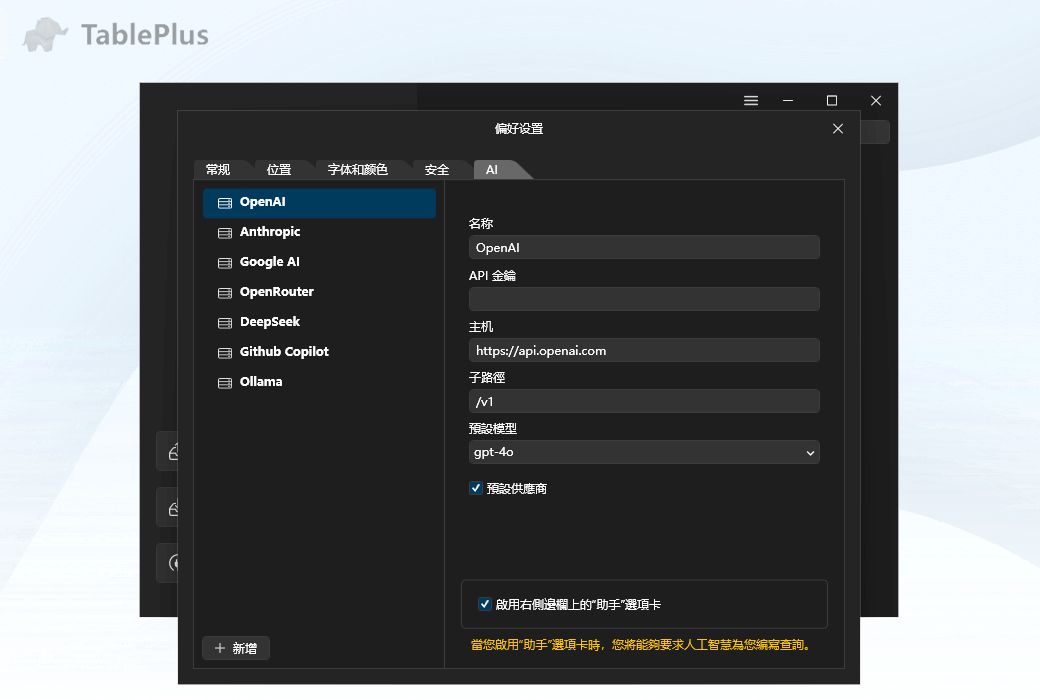Click the 新增 add provider button

tap(235, 648)
